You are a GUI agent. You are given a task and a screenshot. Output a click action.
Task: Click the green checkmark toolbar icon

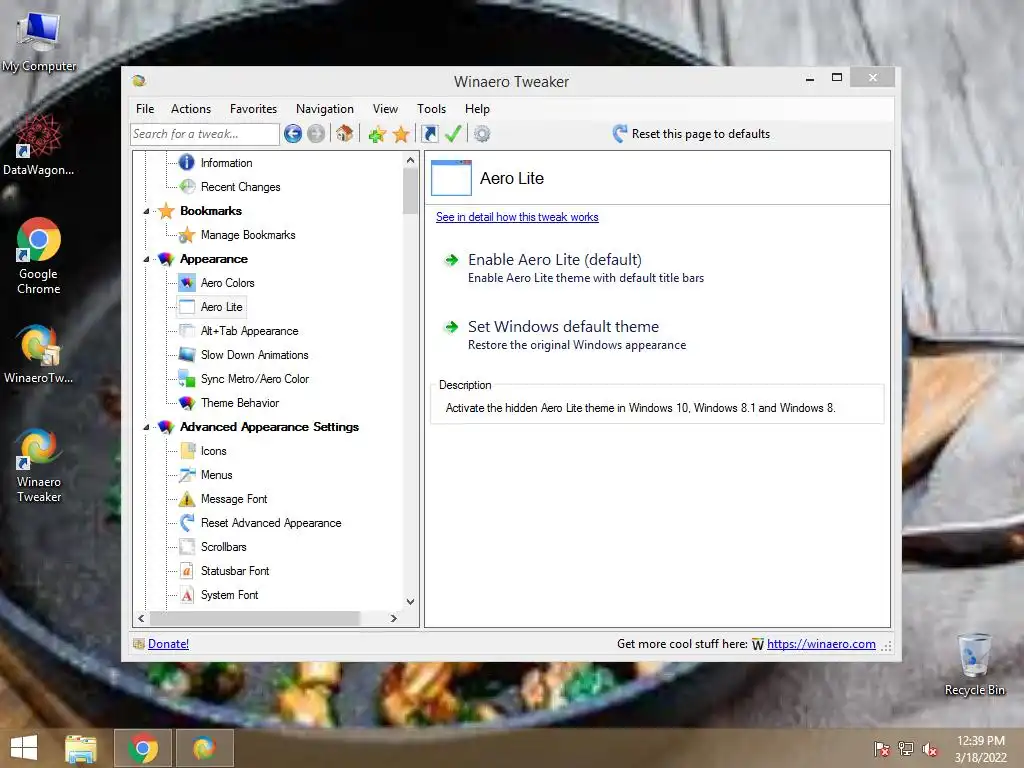pyautogui.click(x=453, y=134)
